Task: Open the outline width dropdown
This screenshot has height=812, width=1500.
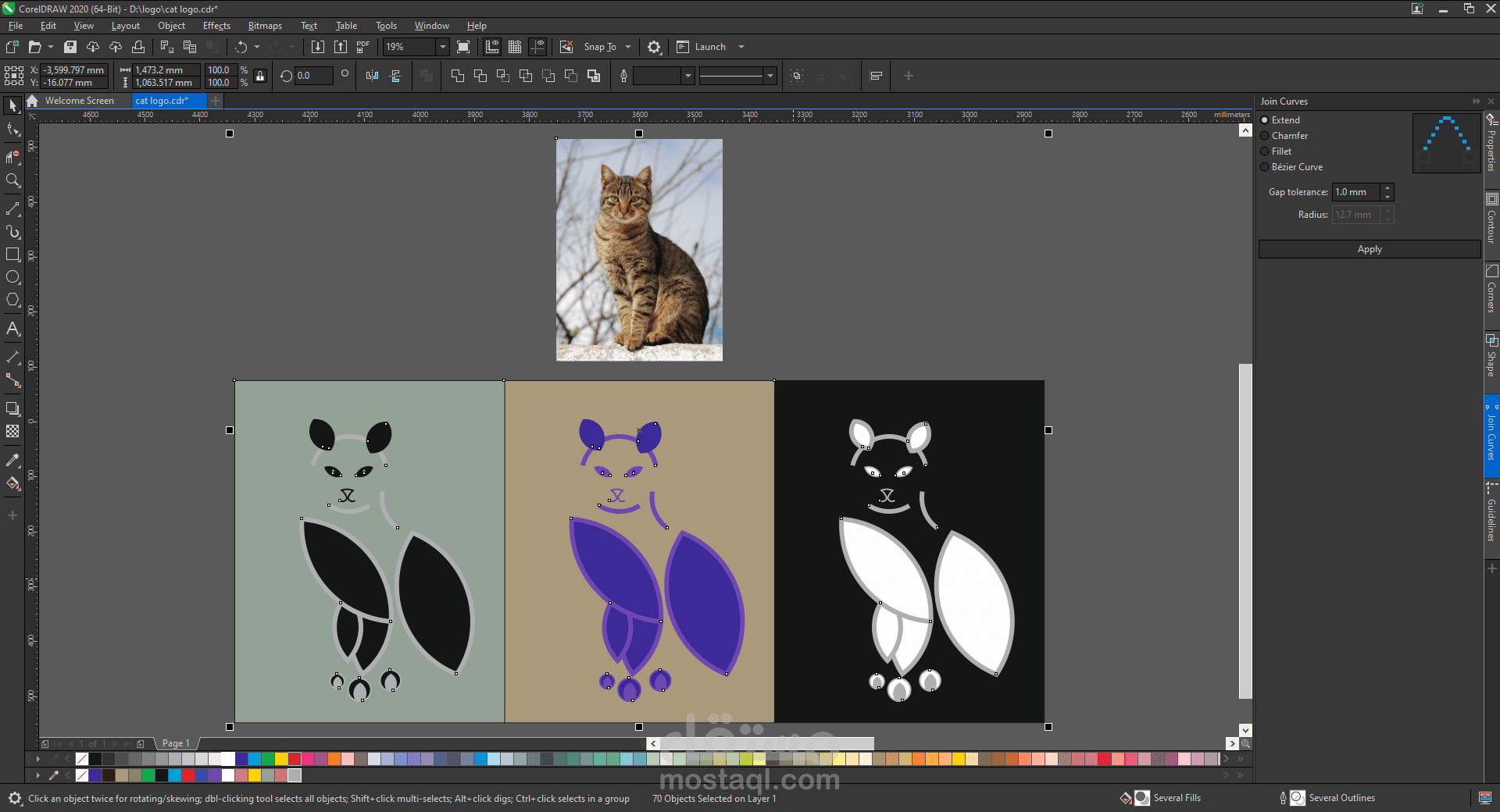Action: [x=687, y=76]
